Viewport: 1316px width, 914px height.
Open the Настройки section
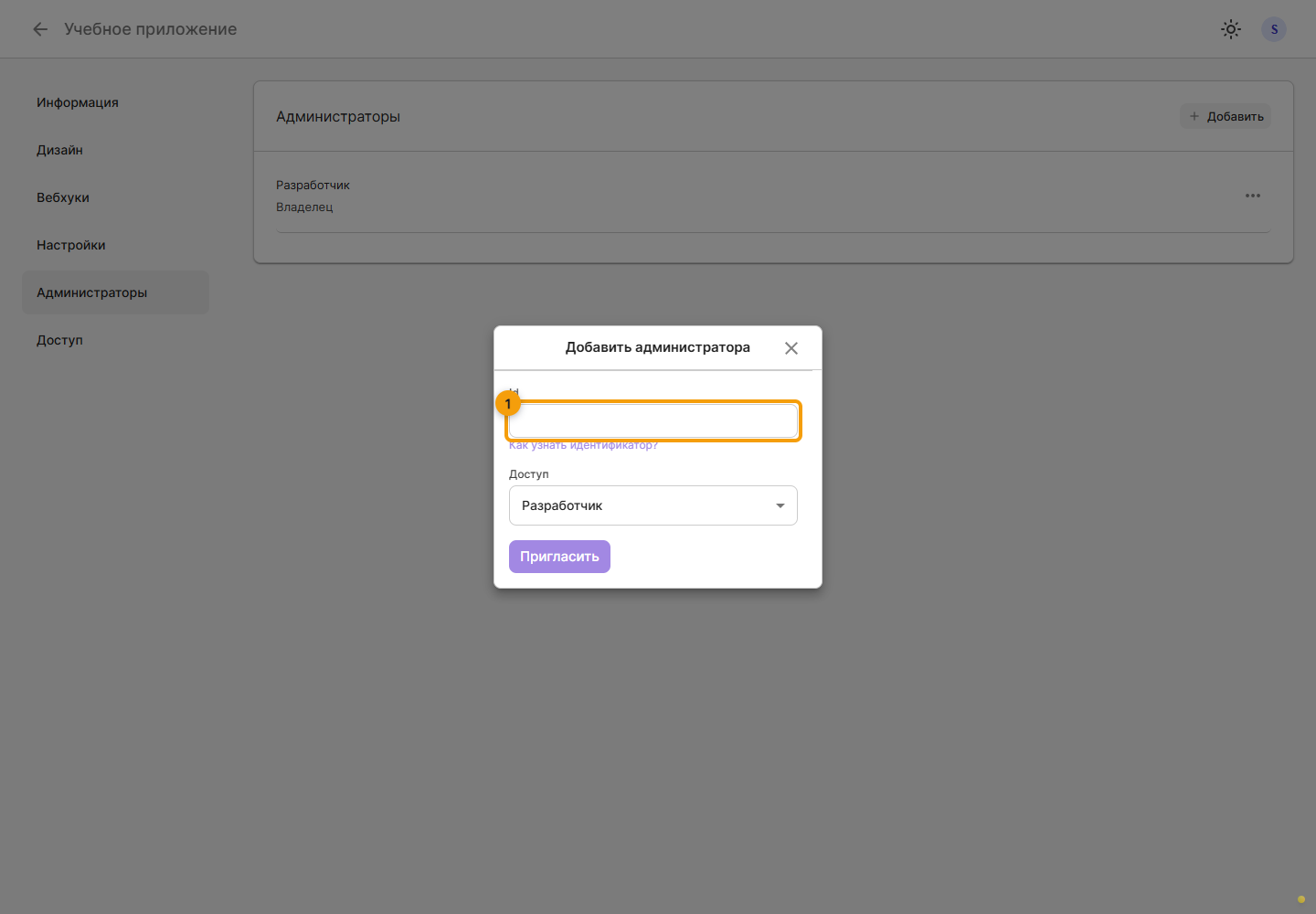[115, 245]
